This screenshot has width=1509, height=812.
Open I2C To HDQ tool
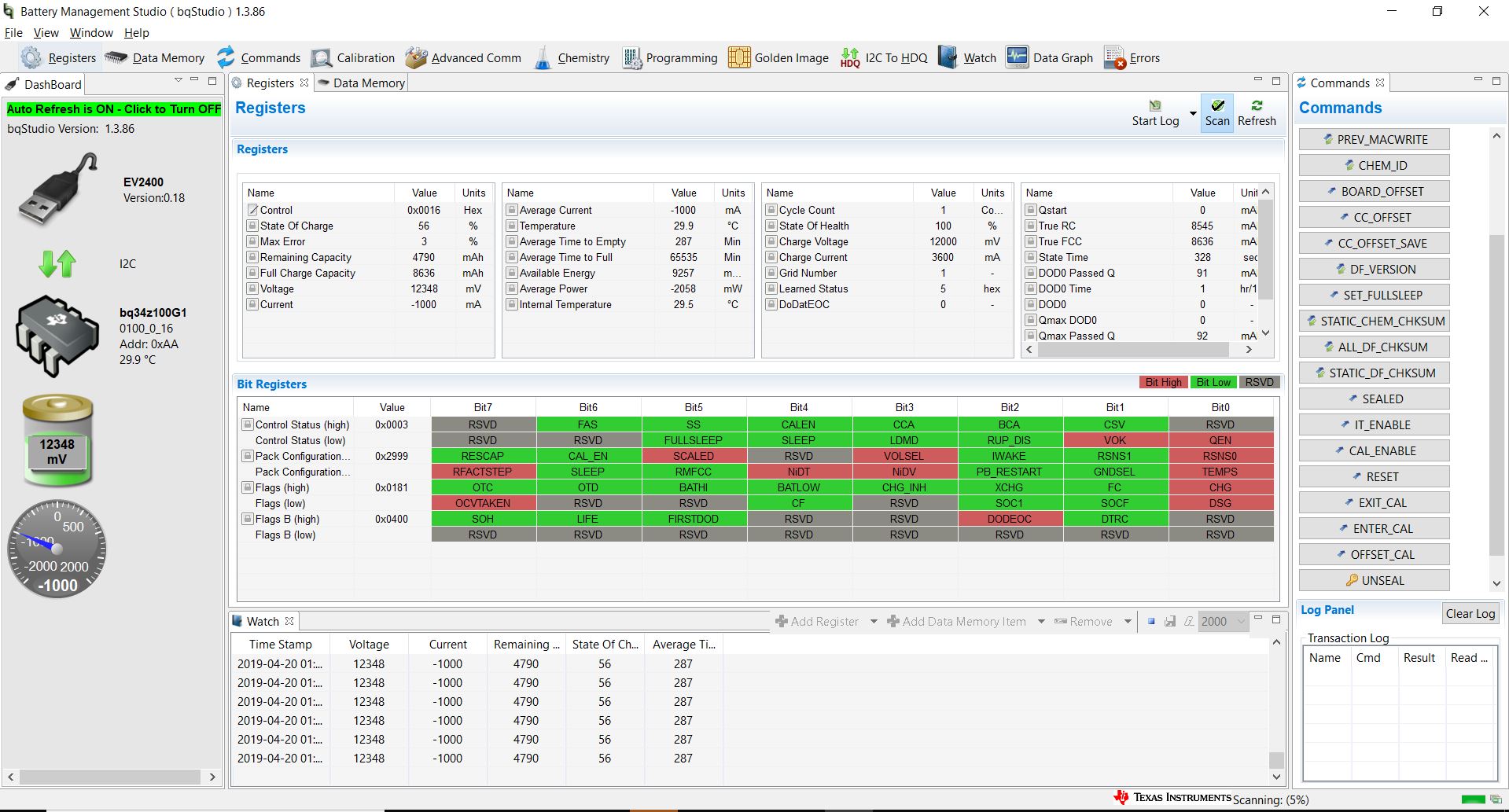click(x=884, y=57)
